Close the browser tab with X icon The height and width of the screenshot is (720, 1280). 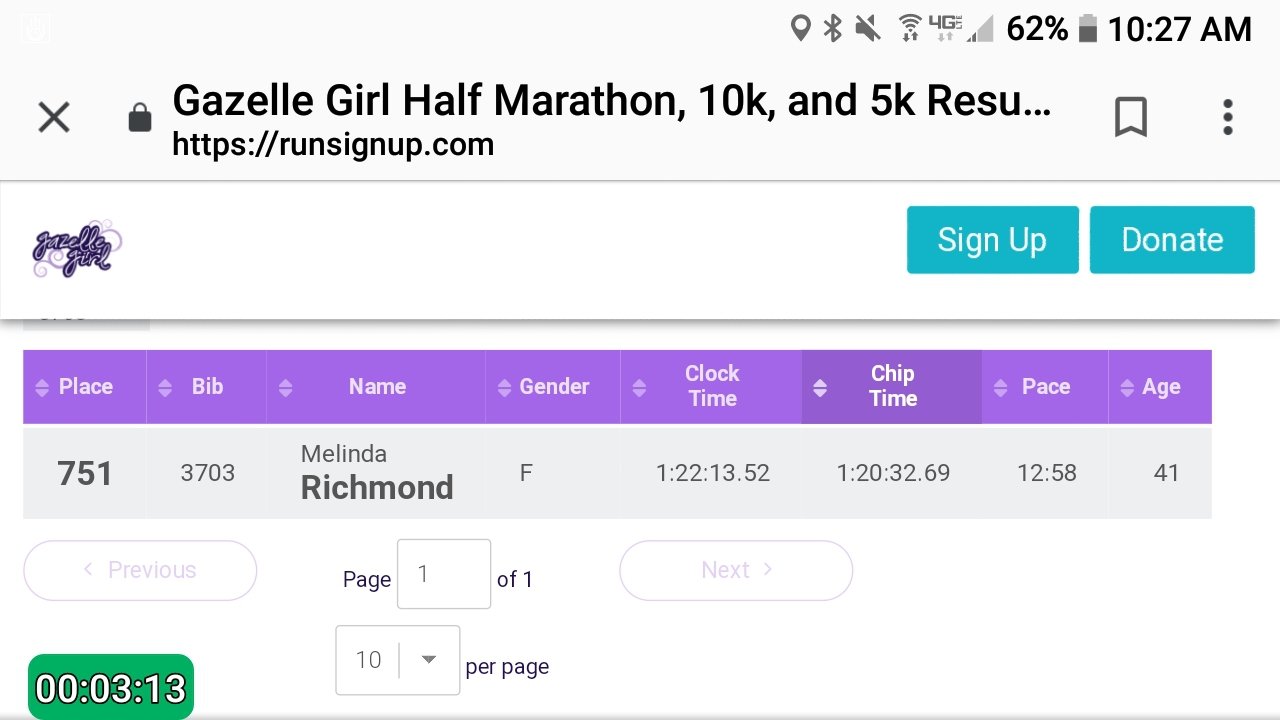click(54, 118)
